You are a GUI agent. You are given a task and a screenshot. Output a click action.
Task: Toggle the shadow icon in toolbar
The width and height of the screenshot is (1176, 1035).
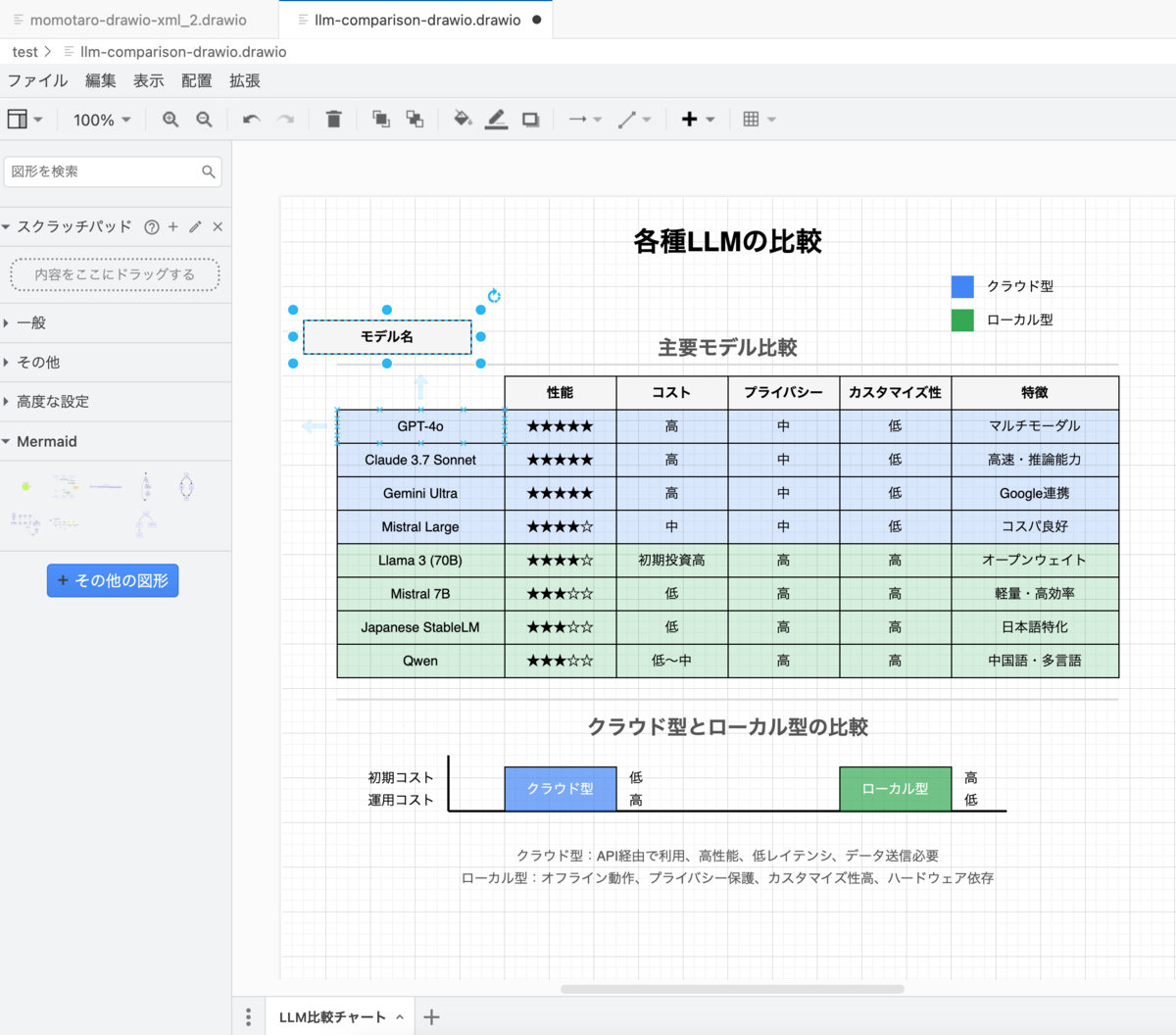(x=530, y=120)
